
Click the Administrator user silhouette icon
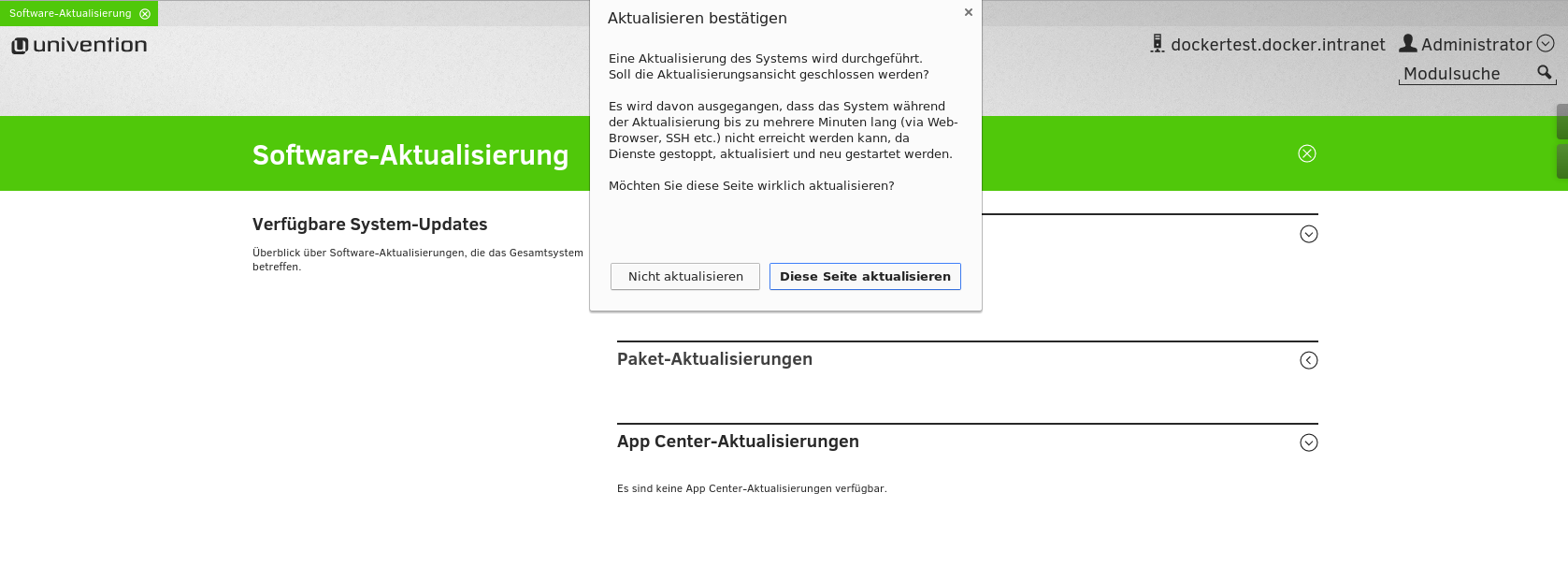tap(1408, 44)
